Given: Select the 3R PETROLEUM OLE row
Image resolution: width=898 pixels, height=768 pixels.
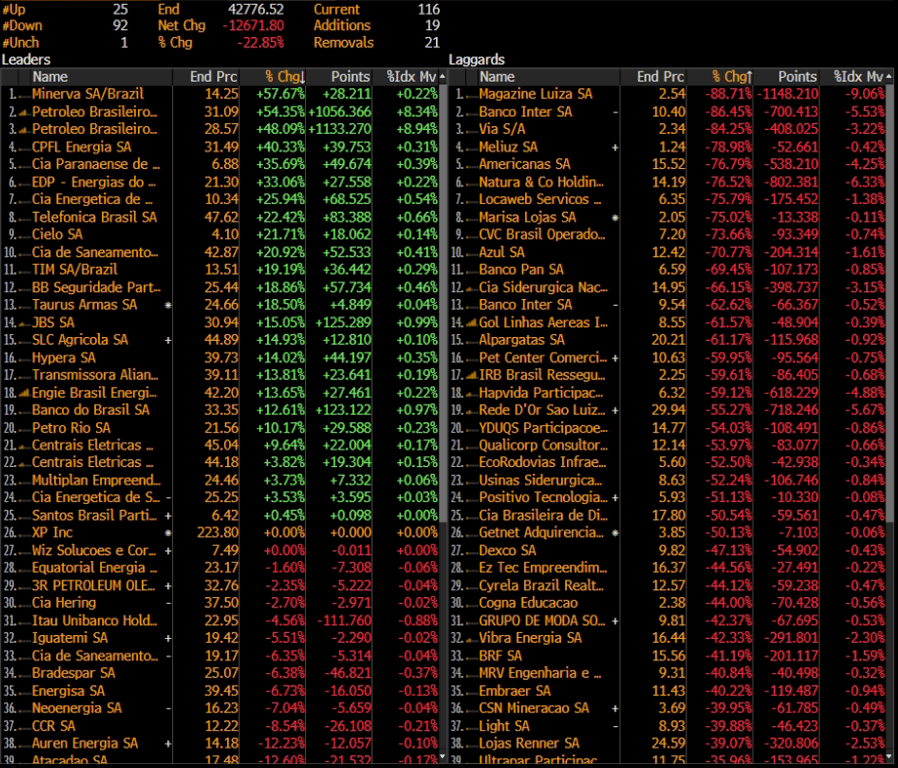Looking at the screenshot, I should click(x=220, y=585).
